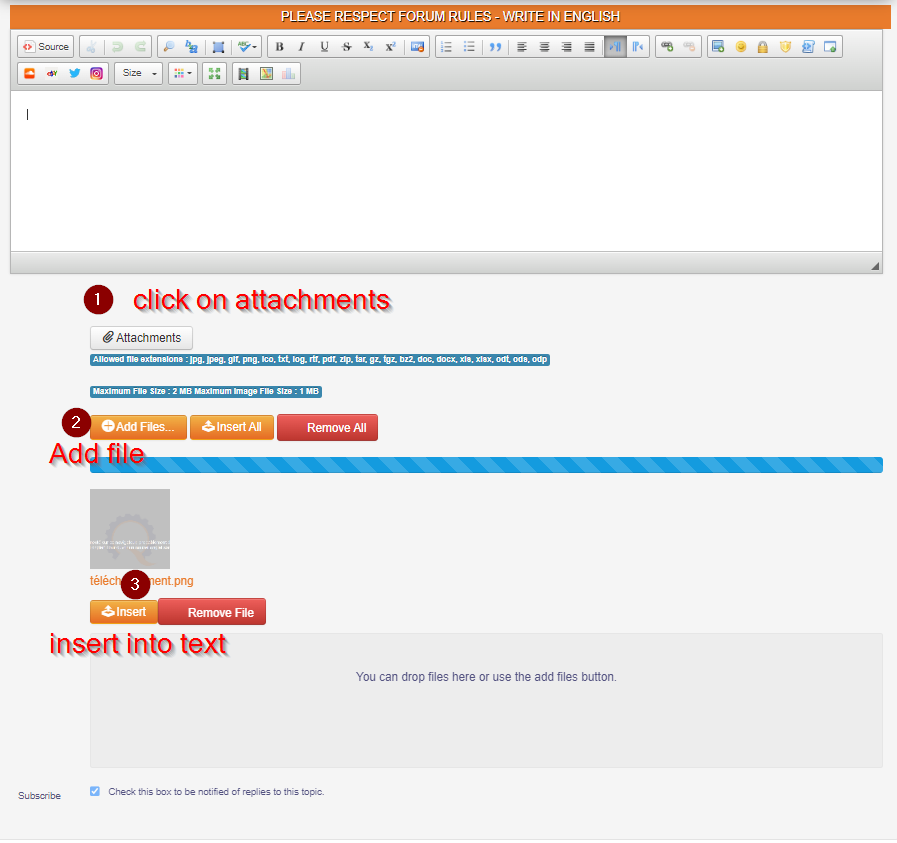This screenshot has width=897, height=843.
Task: Click the Insert All button
Action: point(232,427)
